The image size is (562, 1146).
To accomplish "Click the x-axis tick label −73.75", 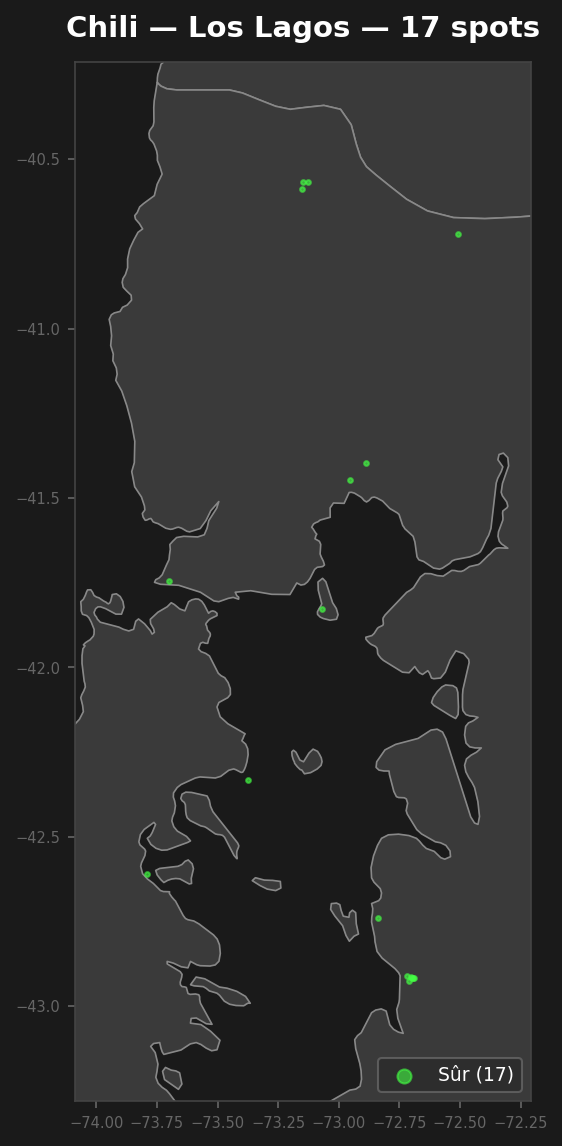I will (156, 1122).
